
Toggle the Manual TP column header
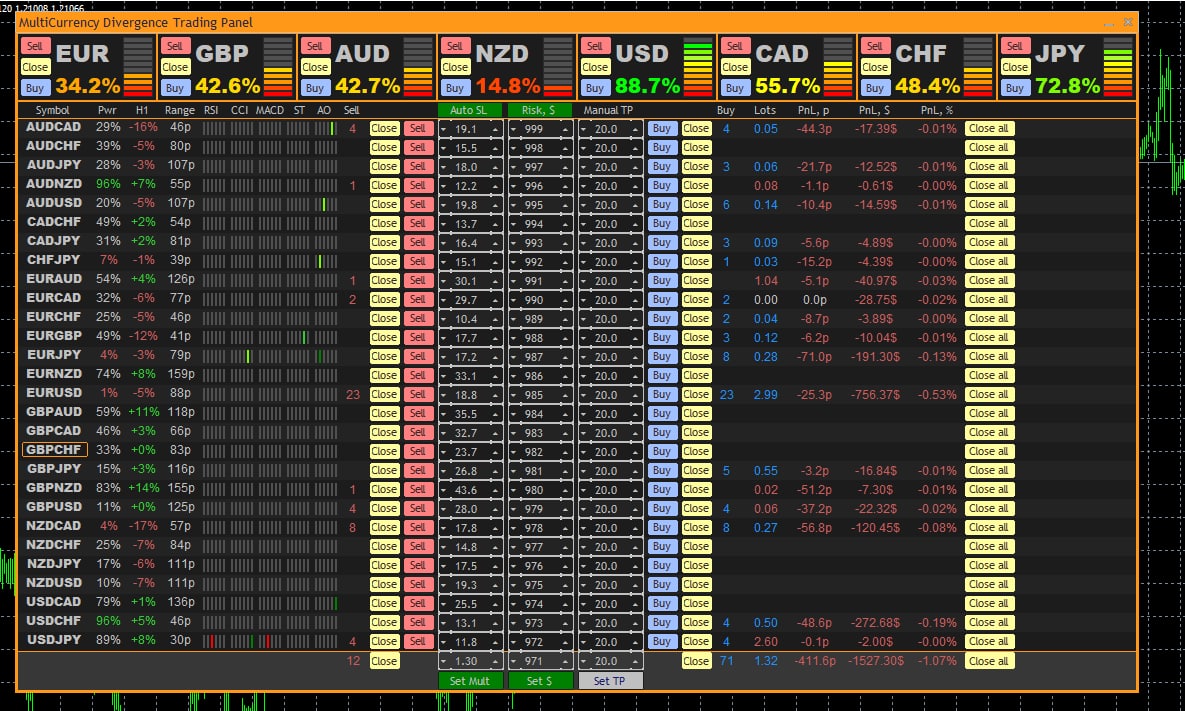tap(609, 110)
